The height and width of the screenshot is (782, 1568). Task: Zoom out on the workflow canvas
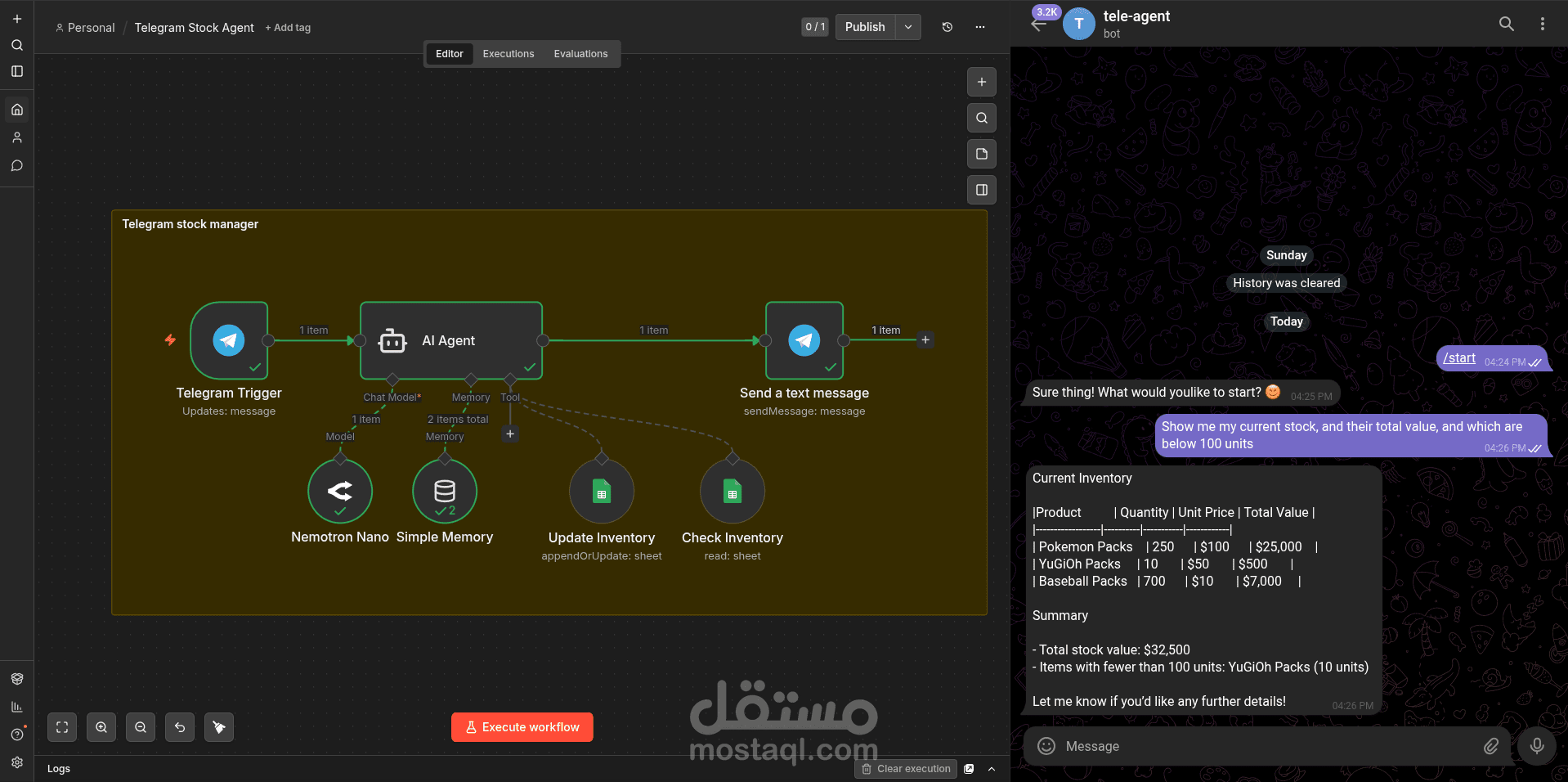click(141, 727)
